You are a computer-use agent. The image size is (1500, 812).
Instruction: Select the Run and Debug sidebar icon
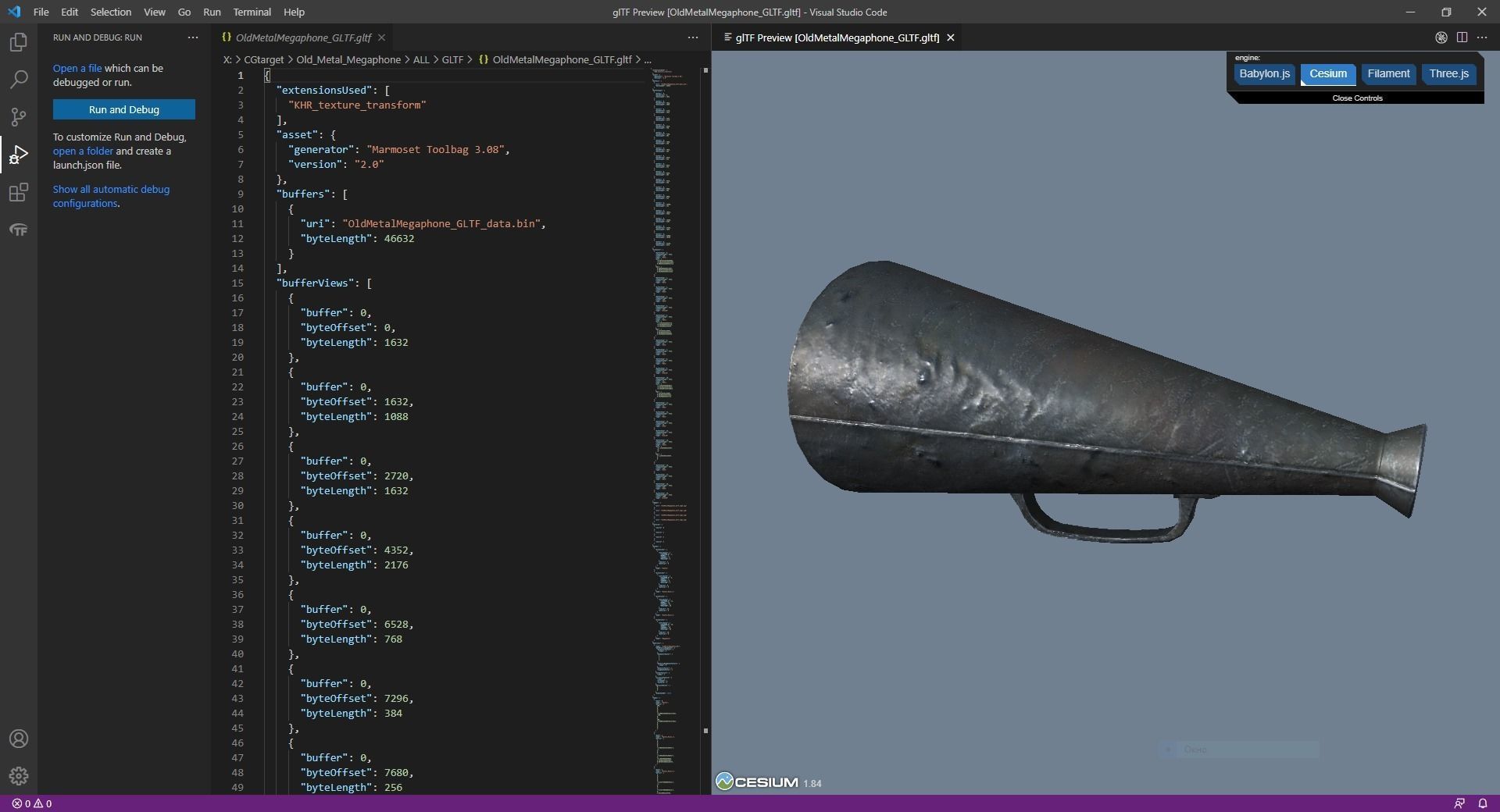(18, 155)
